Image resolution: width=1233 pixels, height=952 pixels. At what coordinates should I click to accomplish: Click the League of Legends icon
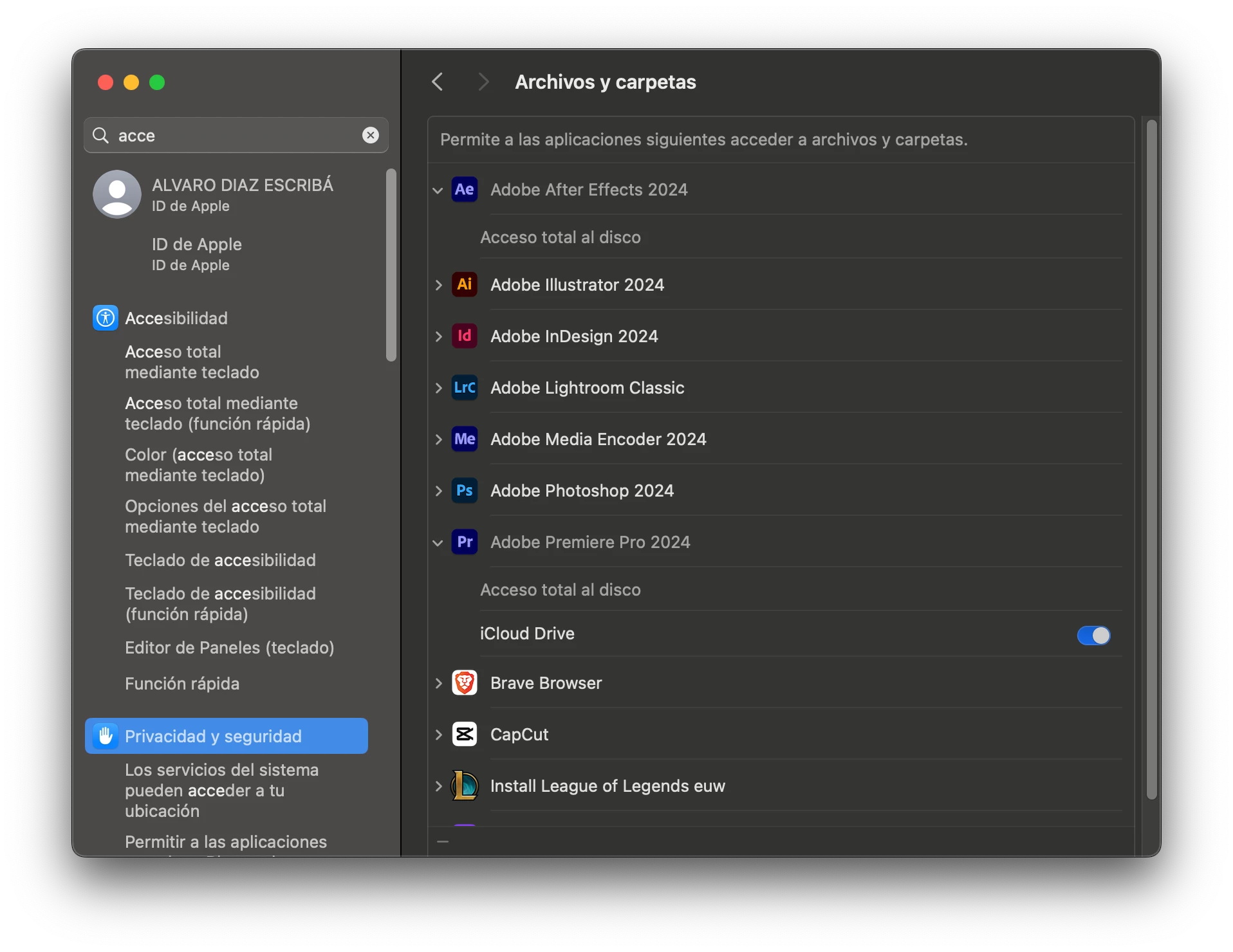[464, 786]
